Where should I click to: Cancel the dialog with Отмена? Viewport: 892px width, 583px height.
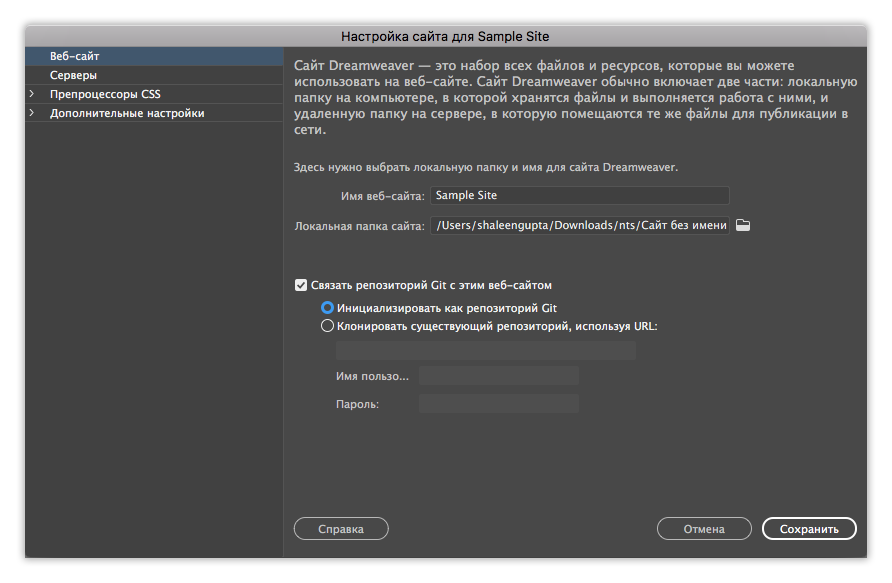pos(704,529)
